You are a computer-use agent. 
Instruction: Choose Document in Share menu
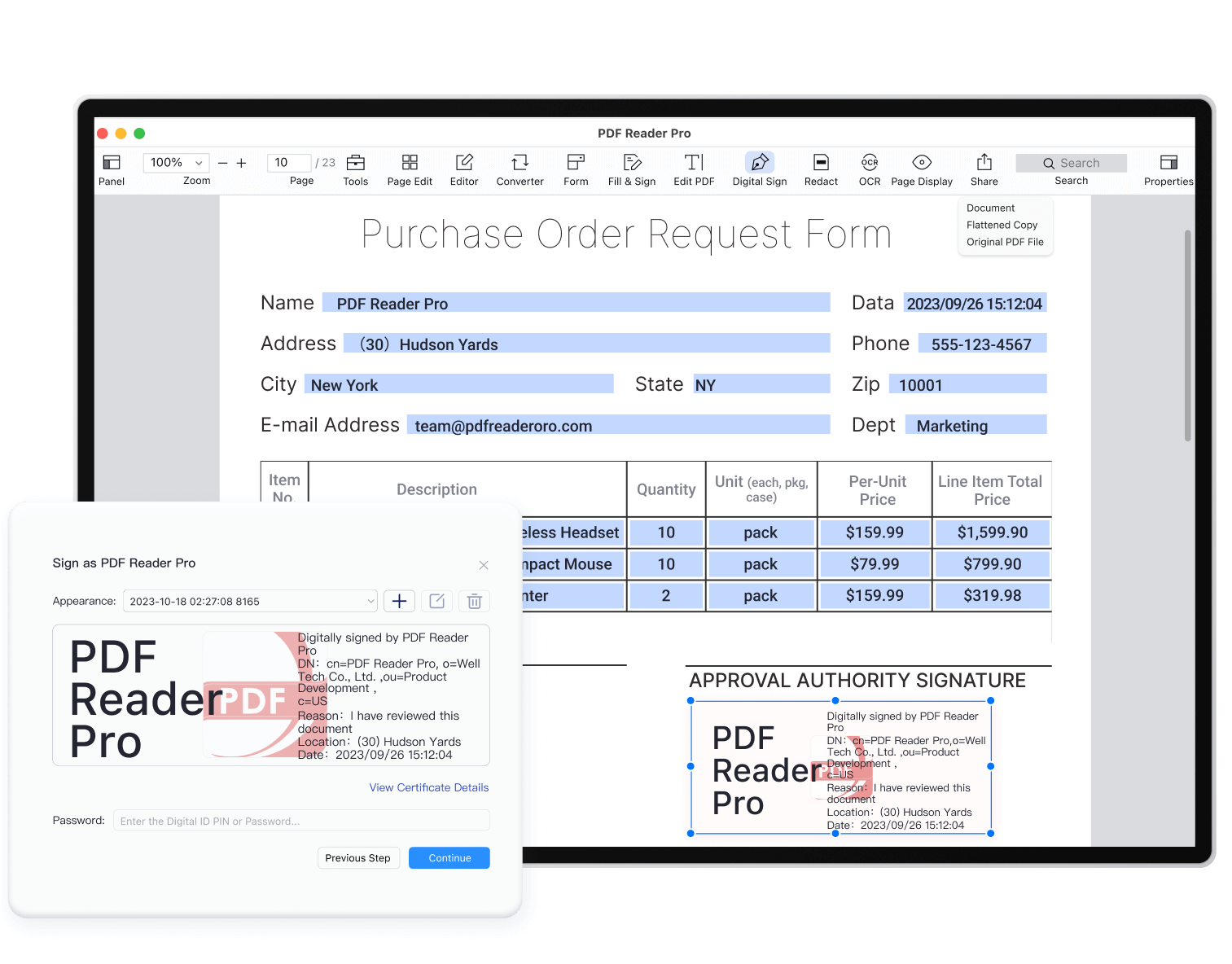tap(990, 208)
